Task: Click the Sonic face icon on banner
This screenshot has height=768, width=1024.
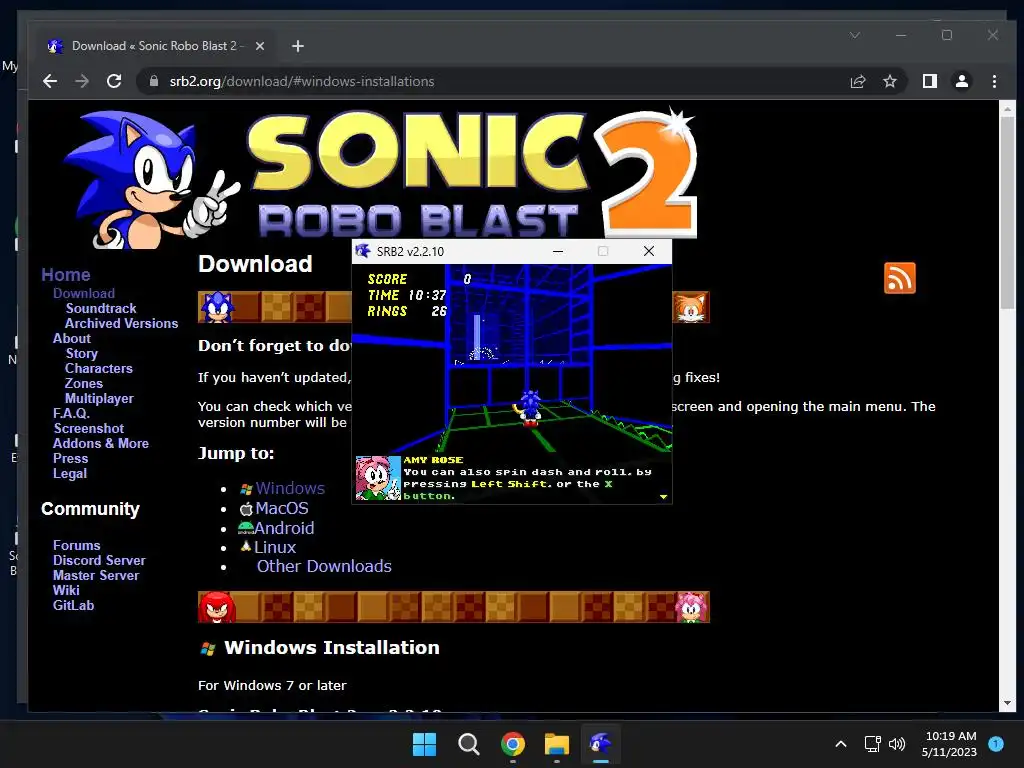Action: point(217,307)
